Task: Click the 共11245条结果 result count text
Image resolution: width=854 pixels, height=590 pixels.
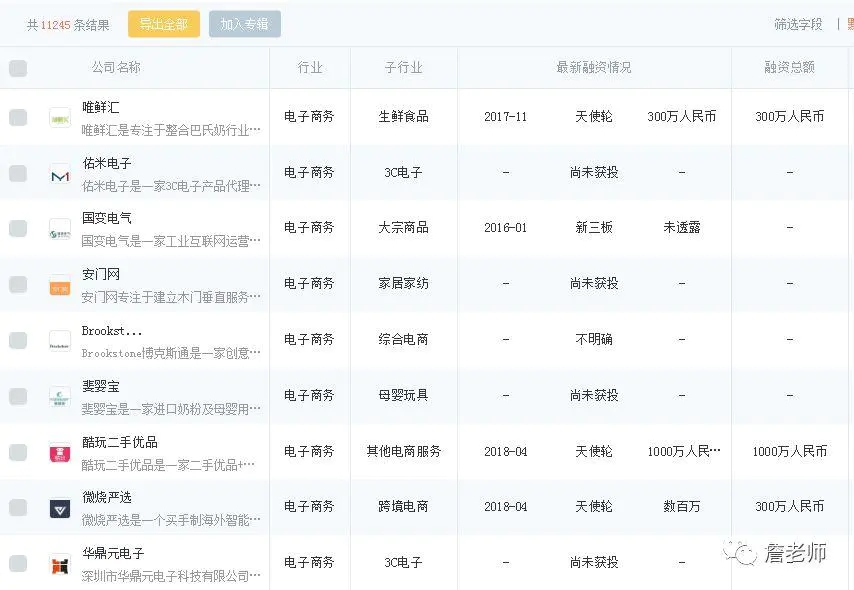Action: [69, 25]
